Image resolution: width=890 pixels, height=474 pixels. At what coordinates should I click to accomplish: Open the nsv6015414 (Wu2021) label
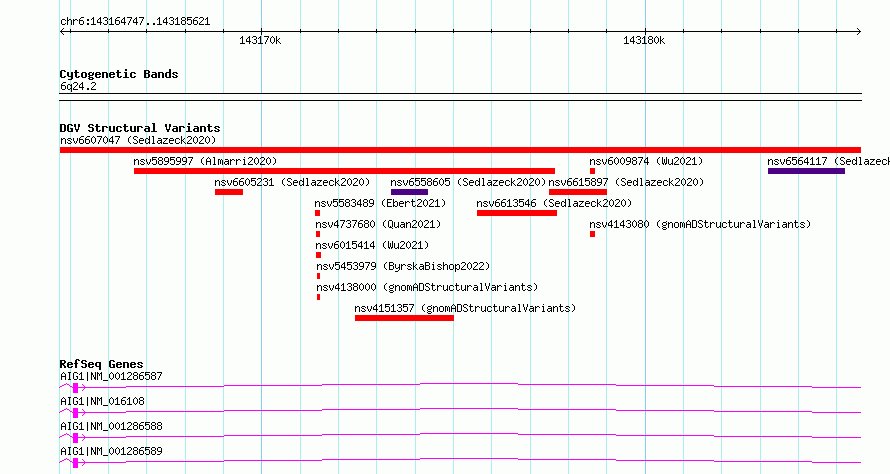pyautogui.click(x=372, y=245)
